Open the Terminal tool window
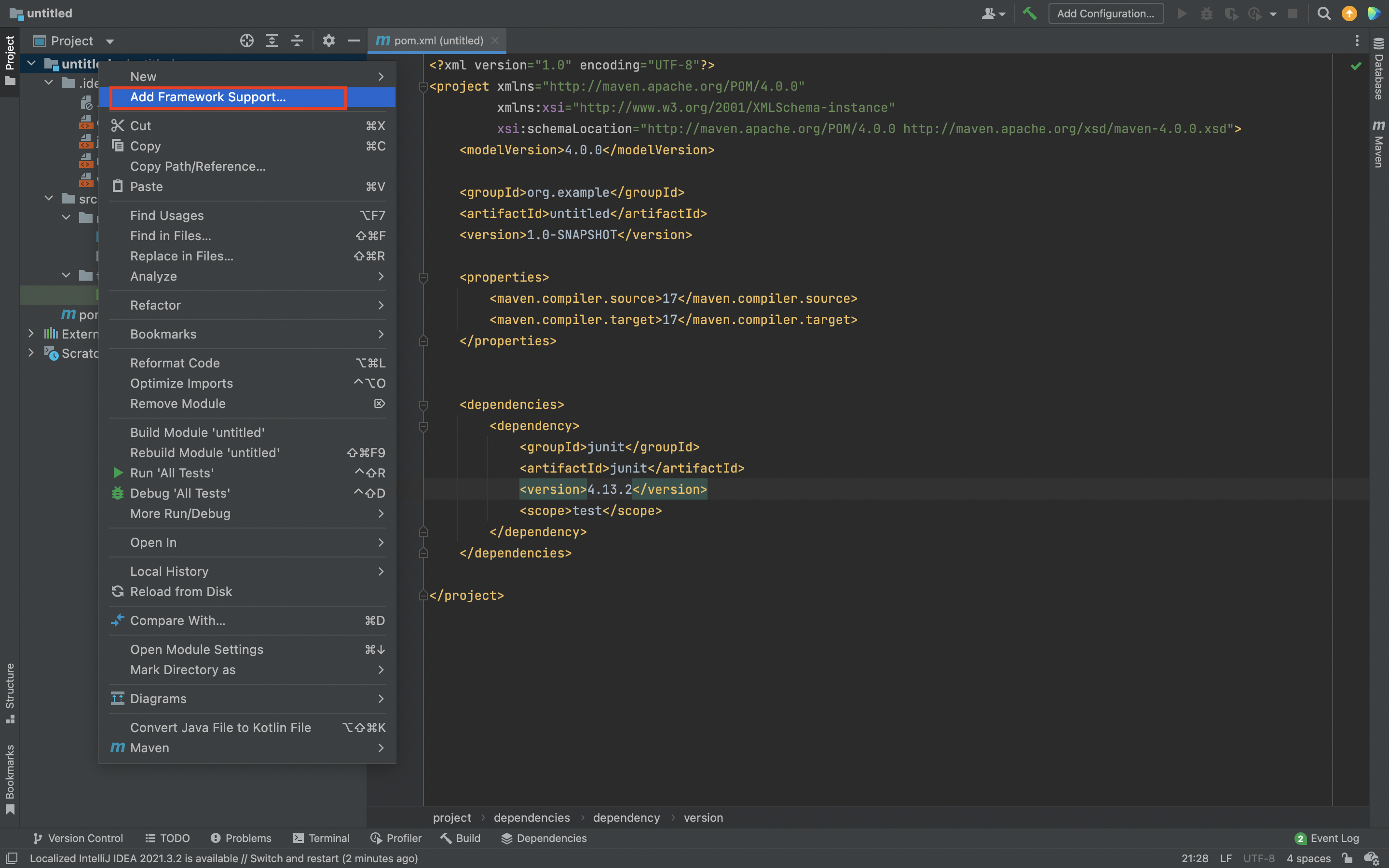This screenshot has width=1389, height=868. (x=321, y=838)
